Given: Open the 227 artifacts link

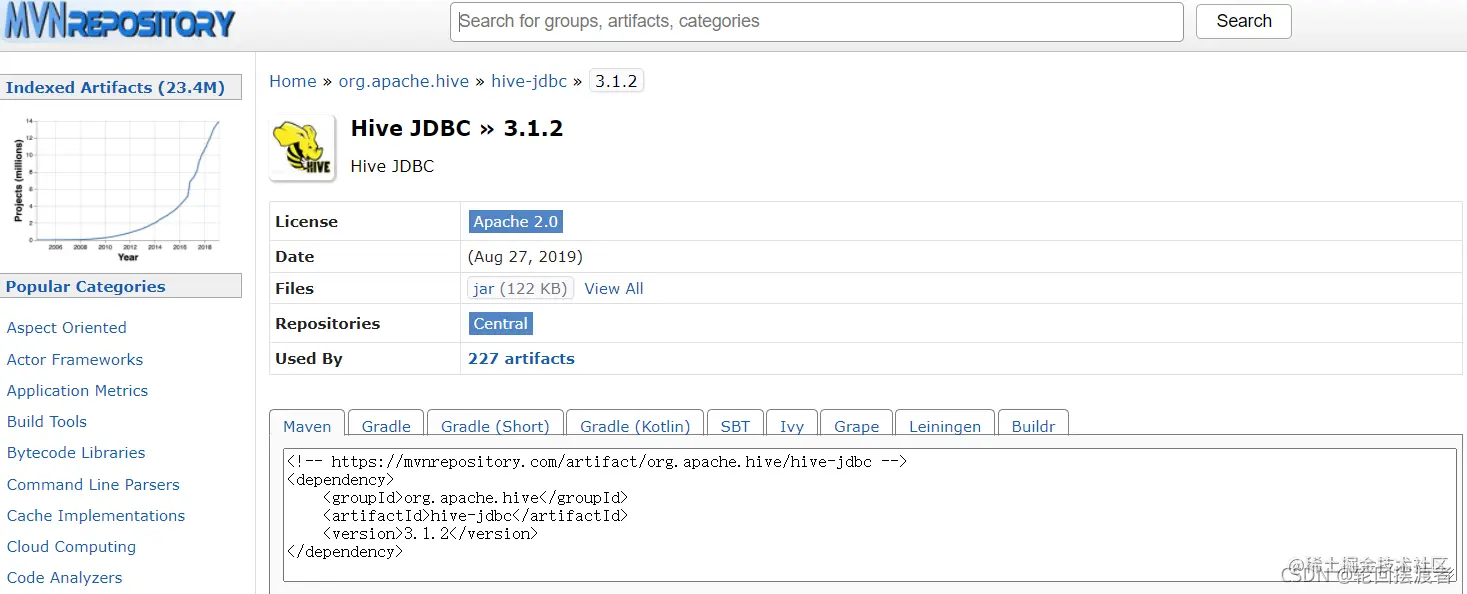Looking at the screenshot, I should pyautogui.click(x=521, y=358).
